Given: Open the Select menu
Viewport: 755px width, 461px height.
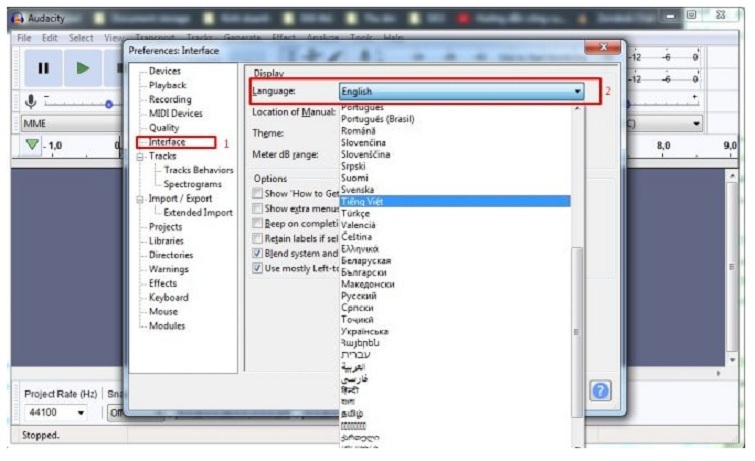Looking at the screenshot, I should click(x=81, y=37).
